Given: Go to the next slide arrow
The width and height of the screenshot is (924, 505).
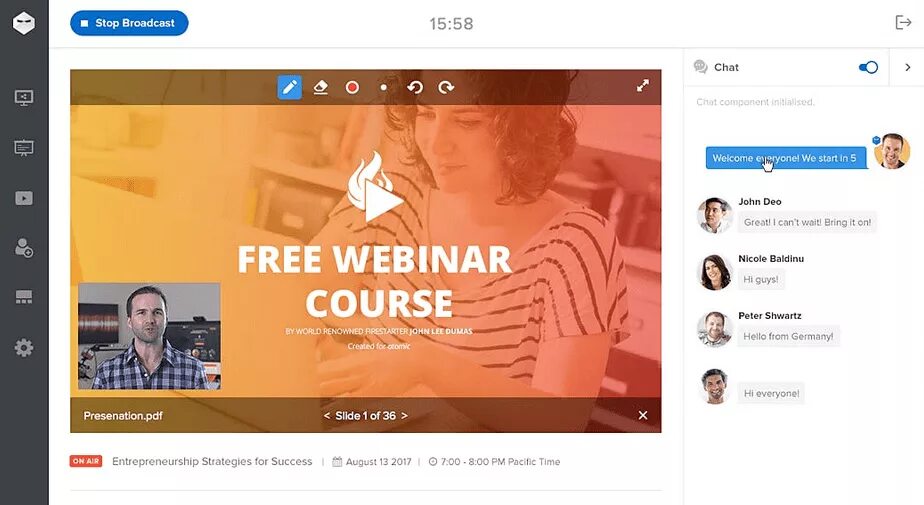Looking at the screenshot, I should (404, 415).
